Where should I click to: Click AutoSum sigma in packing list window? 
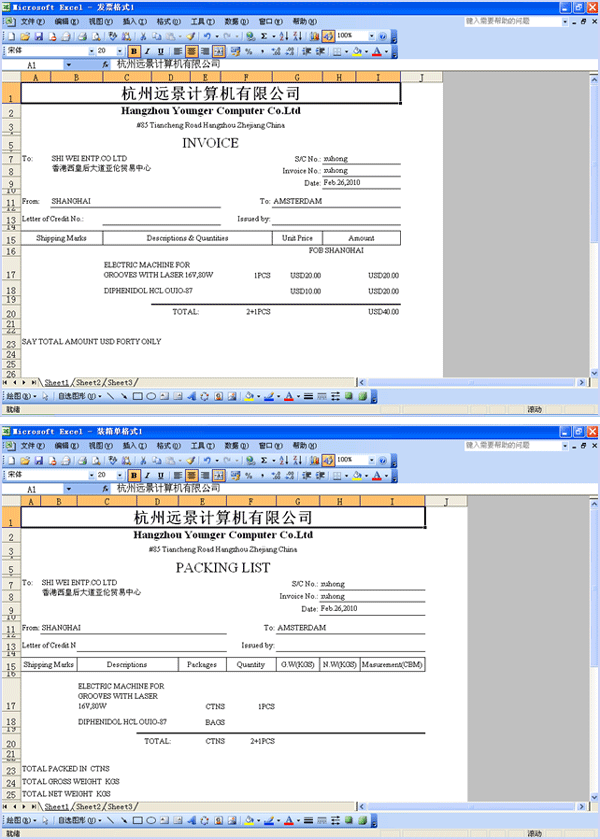(x=264, y=460)
